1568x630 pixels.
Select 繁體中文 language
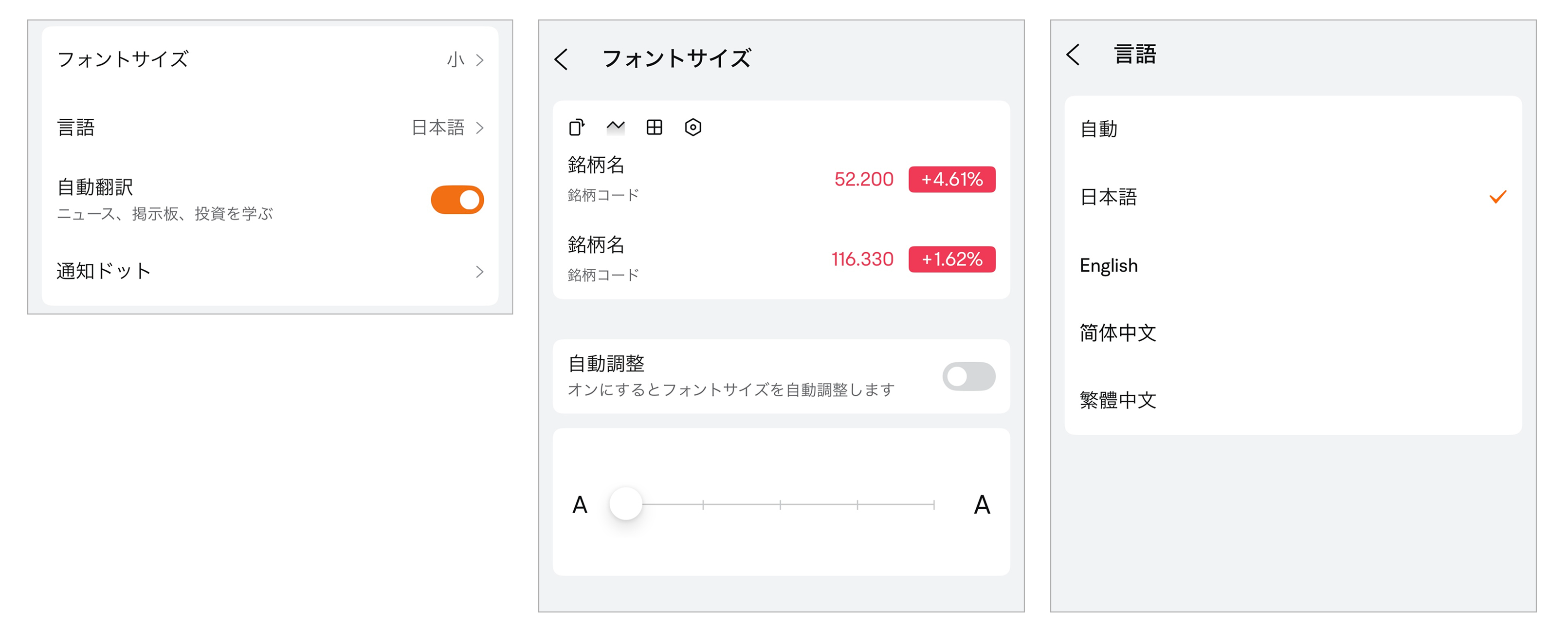click(x=1117, y=400)
